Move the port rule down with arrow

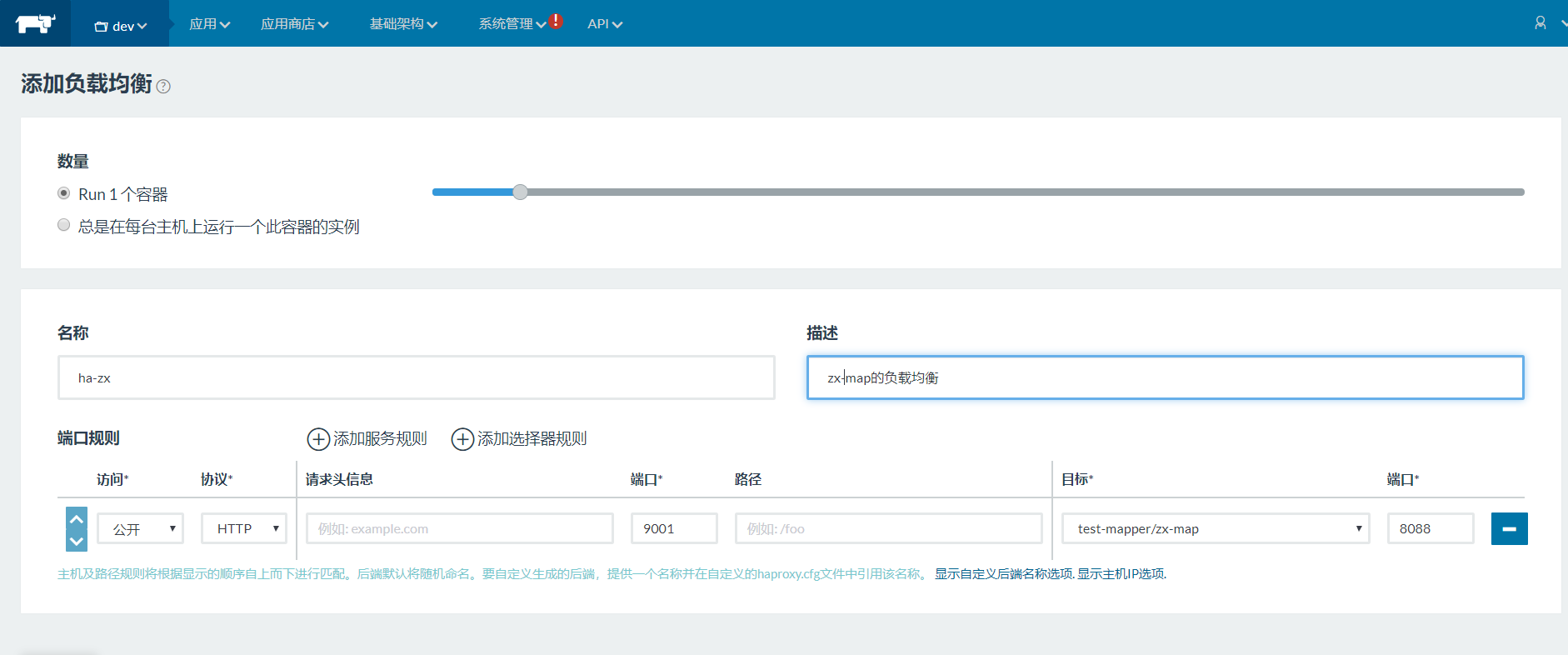pos(77,541)
